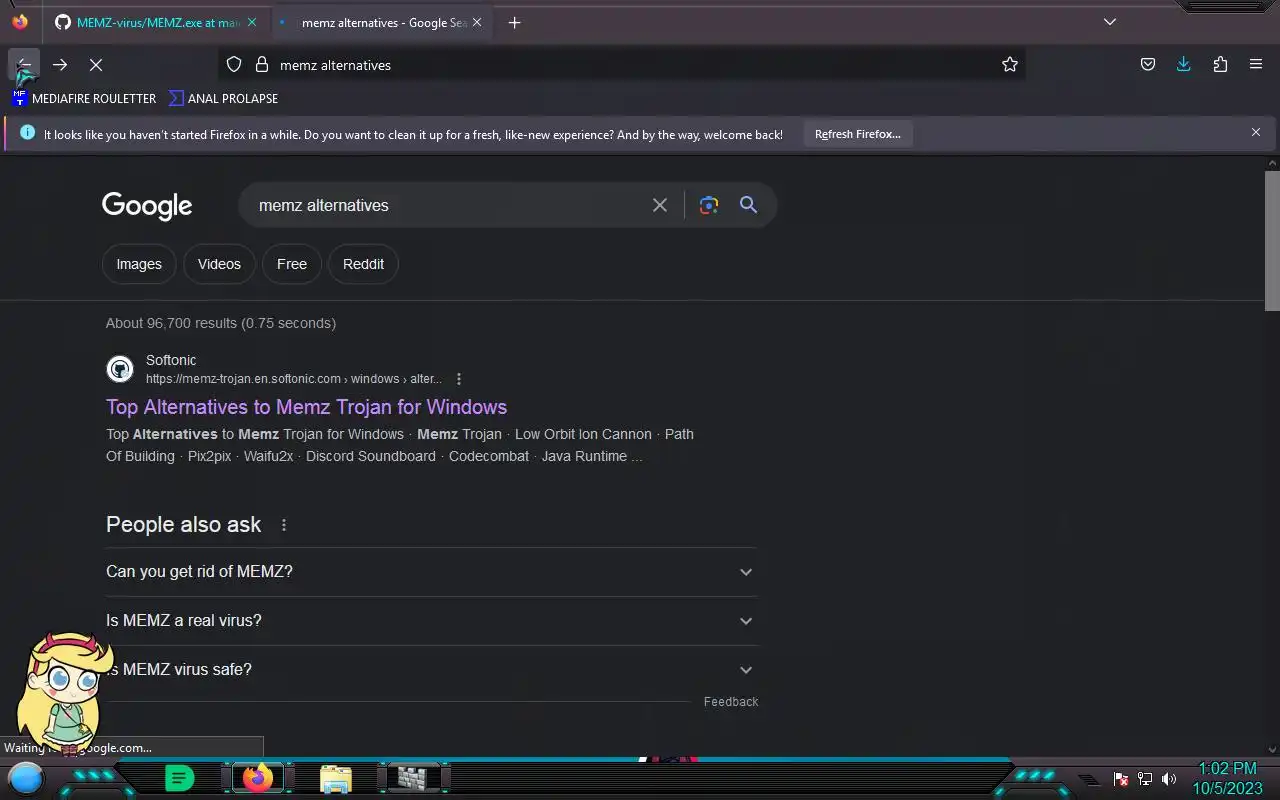Viewport: 1280px width, 800px height.
Task: Filter results by Videos
Action: pos(219,264)
